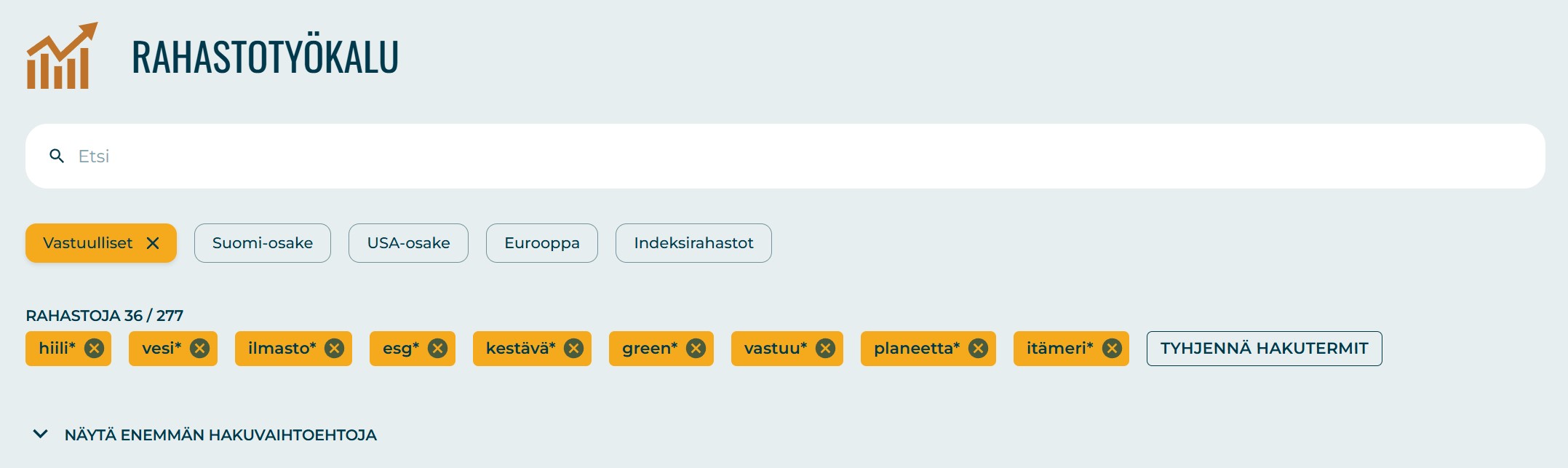This screenshot has width=1568, height=468.
Task: Remove the planeetta* search term
Action: tap(979, 349)
